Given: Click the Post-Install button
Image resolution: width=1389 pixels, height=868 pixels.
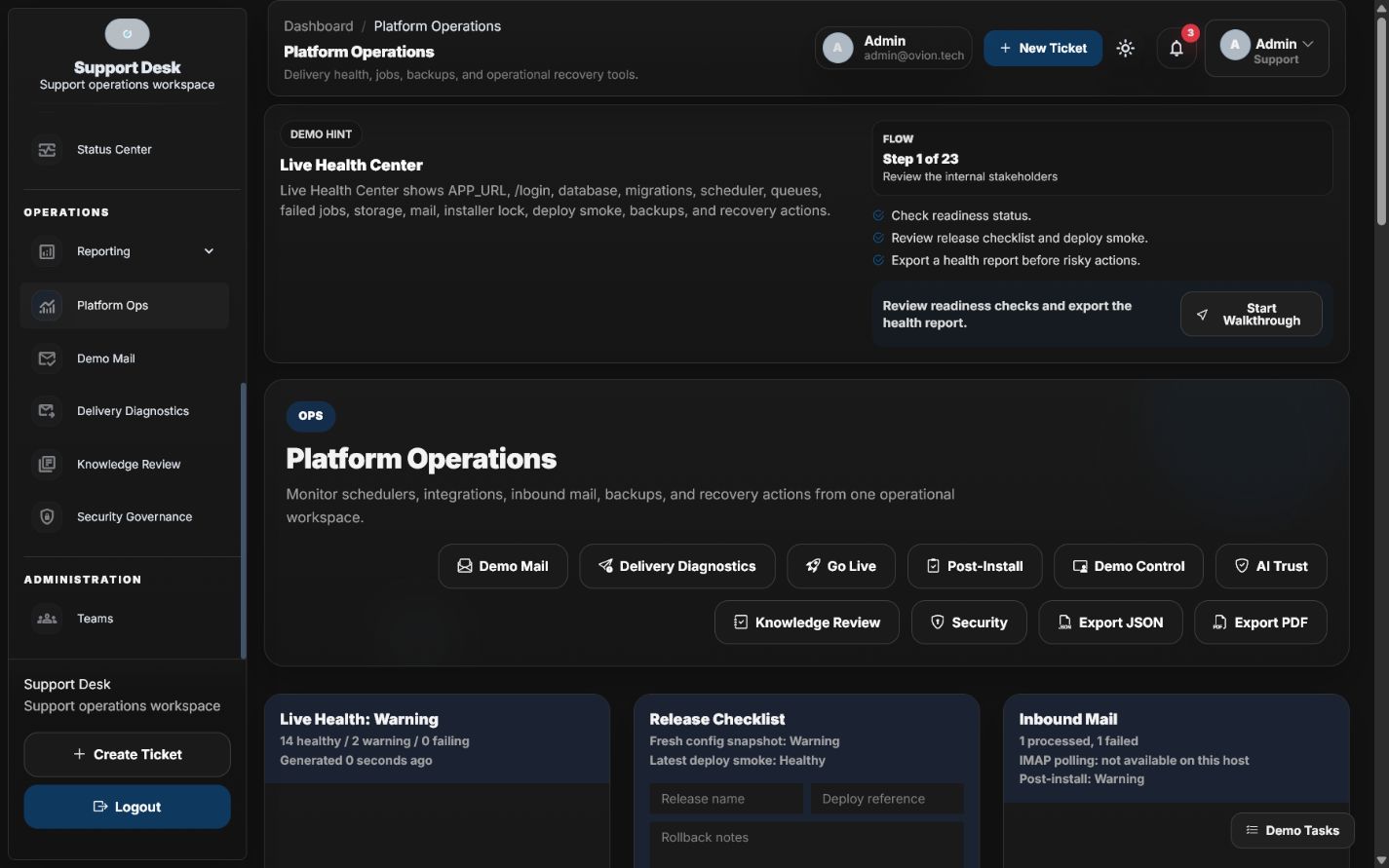Looking at the screenshot, I should pyautogui.click(x=975, y=566).
